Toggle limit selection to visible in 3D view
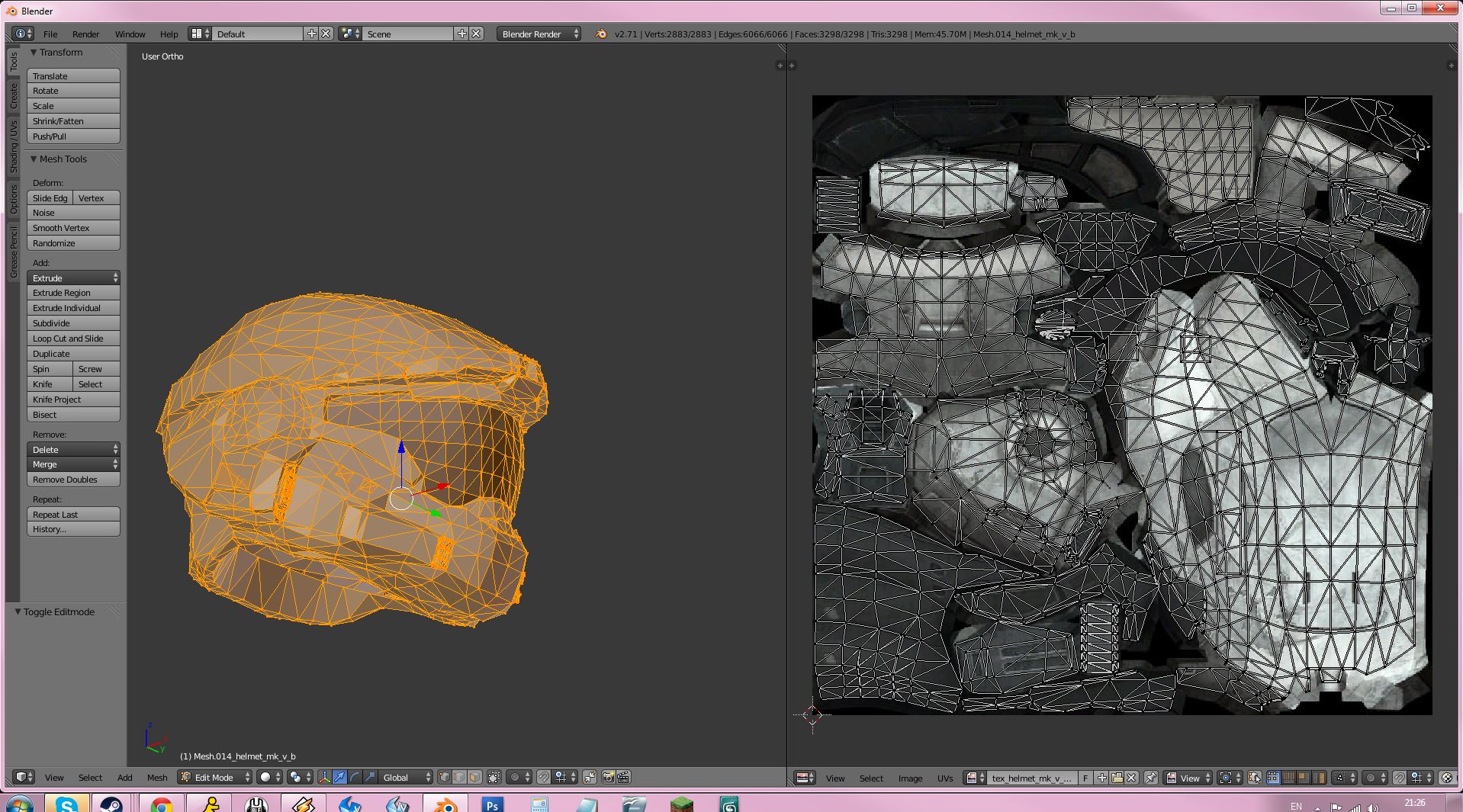Image resolution: width=1463 pixels, height=812 pixels. tap(494, 777)
